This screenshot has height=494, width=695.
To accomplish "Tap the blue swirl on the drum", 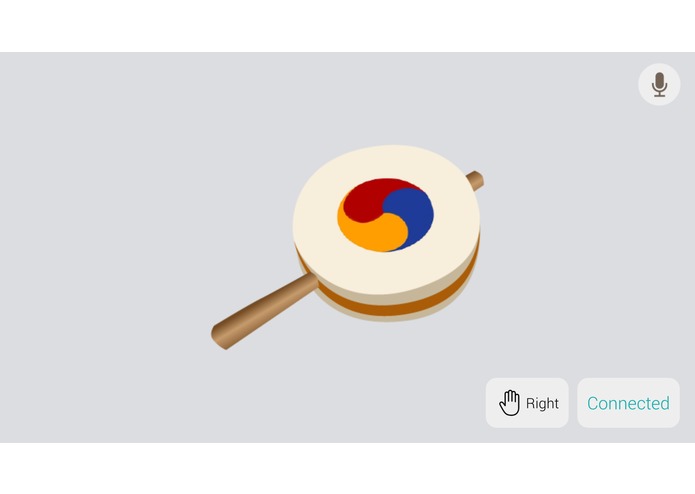I will 414,215.
